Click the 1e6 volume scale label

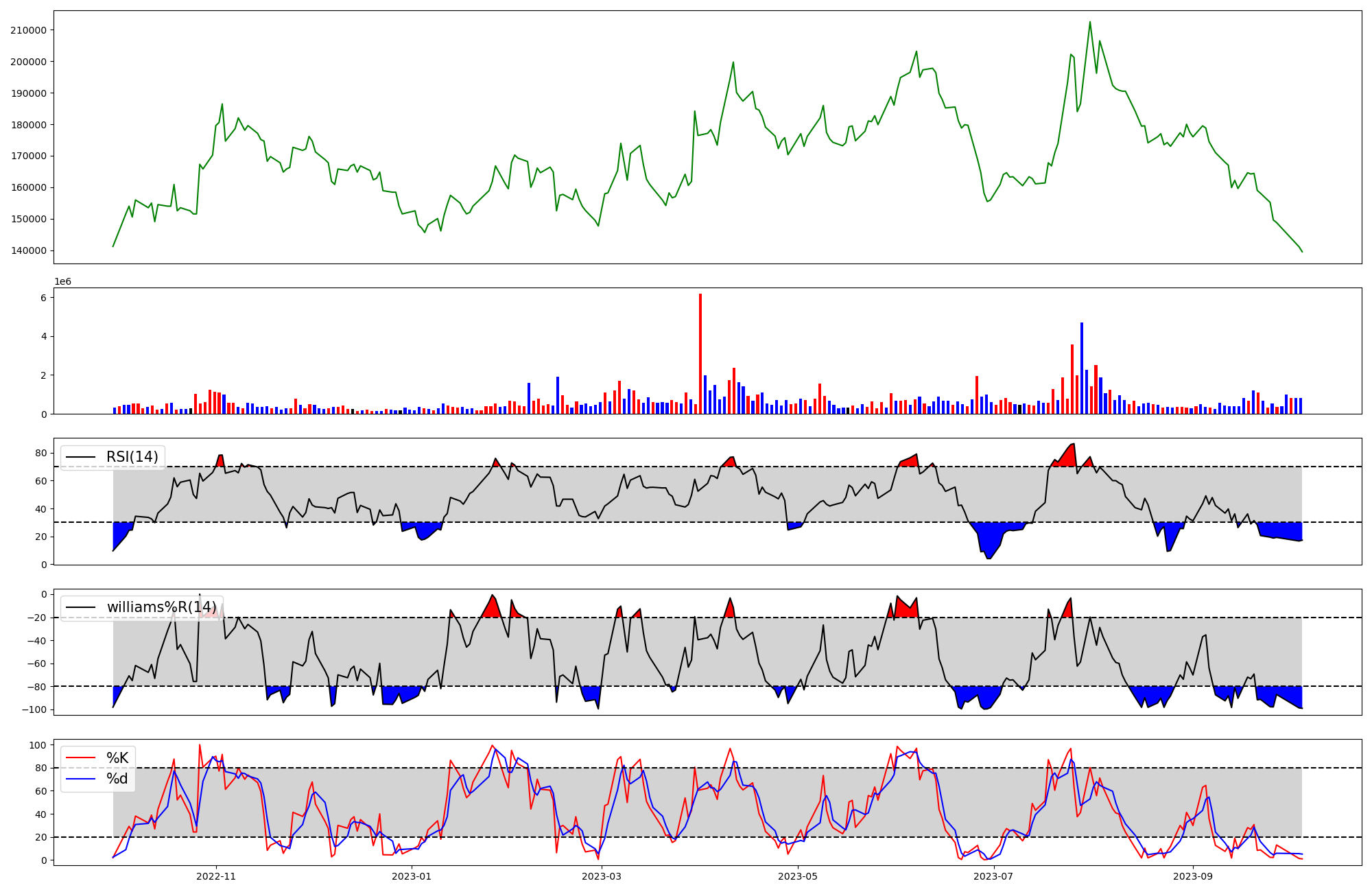pos(62,282)
